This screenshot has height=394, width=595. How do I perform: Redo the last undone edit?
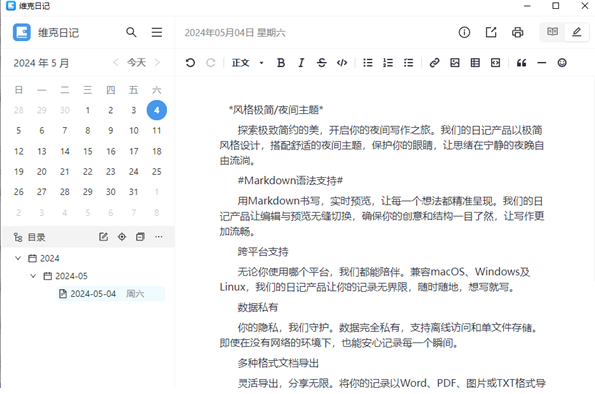coord(211,63)
